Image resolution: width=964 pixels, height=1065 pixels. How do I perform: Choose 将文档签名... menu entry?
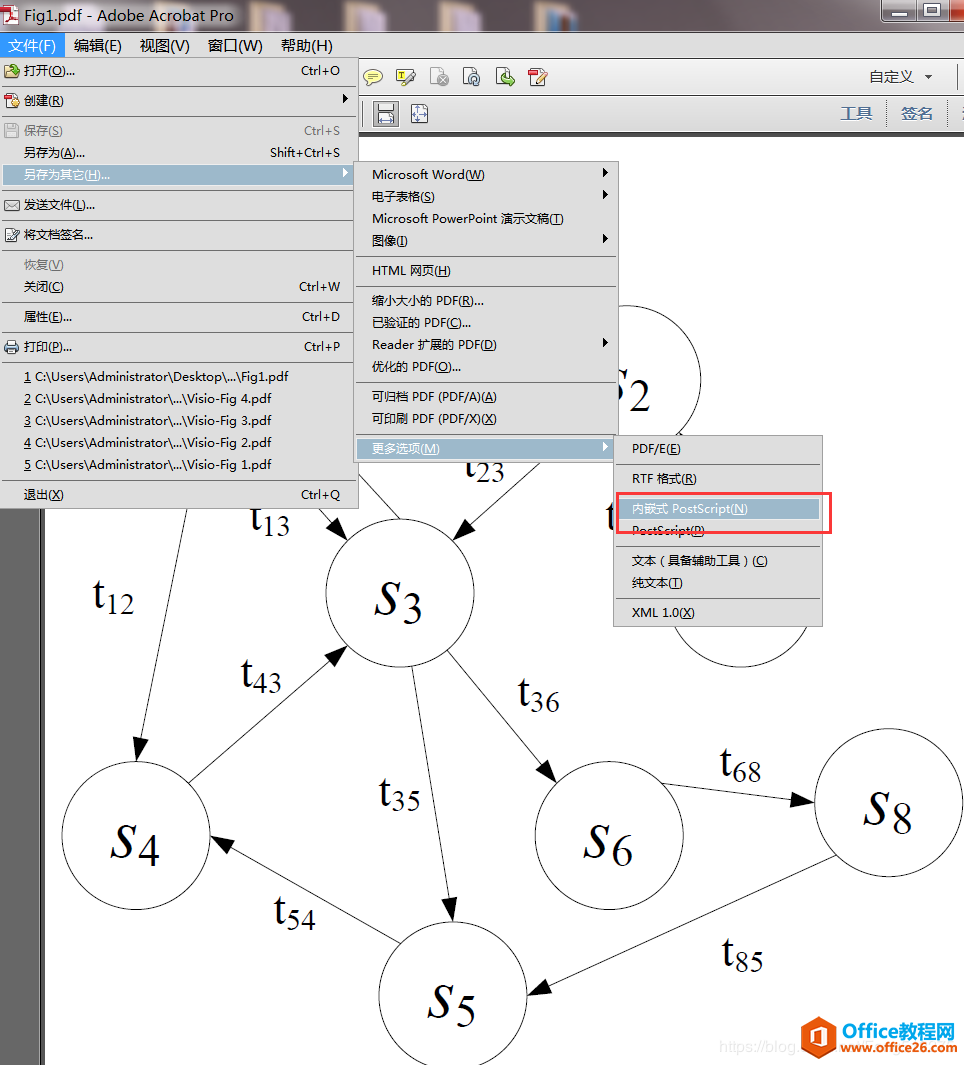click(x=178, y=235)
